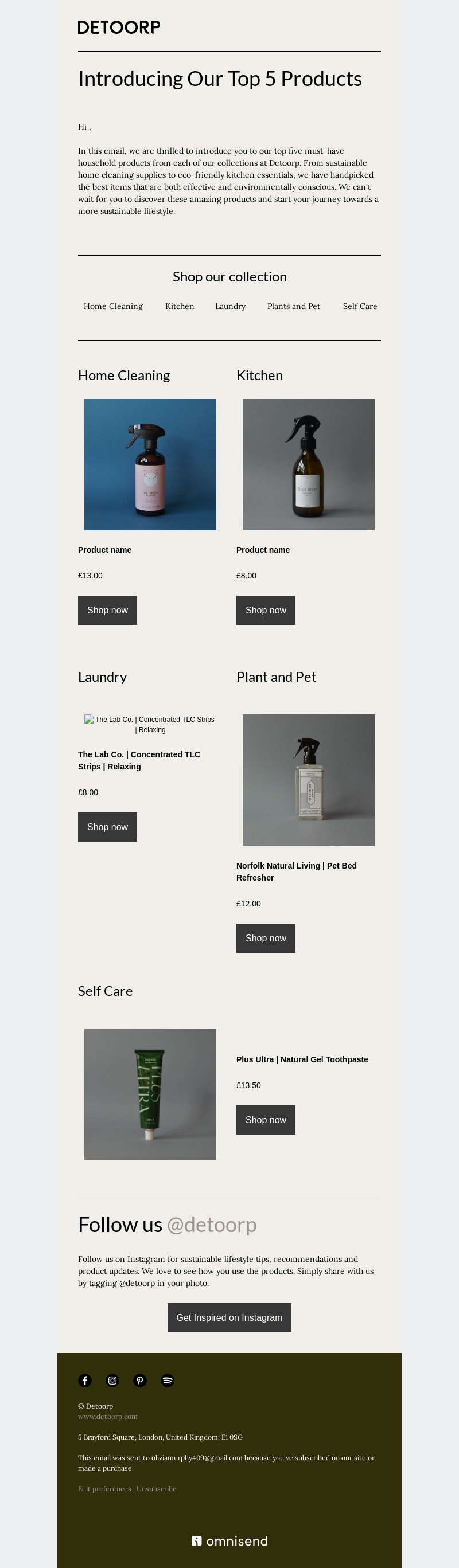459x1568 pixels.
Task: Open the pink spray bottle product image
Action: pos(150,464)
